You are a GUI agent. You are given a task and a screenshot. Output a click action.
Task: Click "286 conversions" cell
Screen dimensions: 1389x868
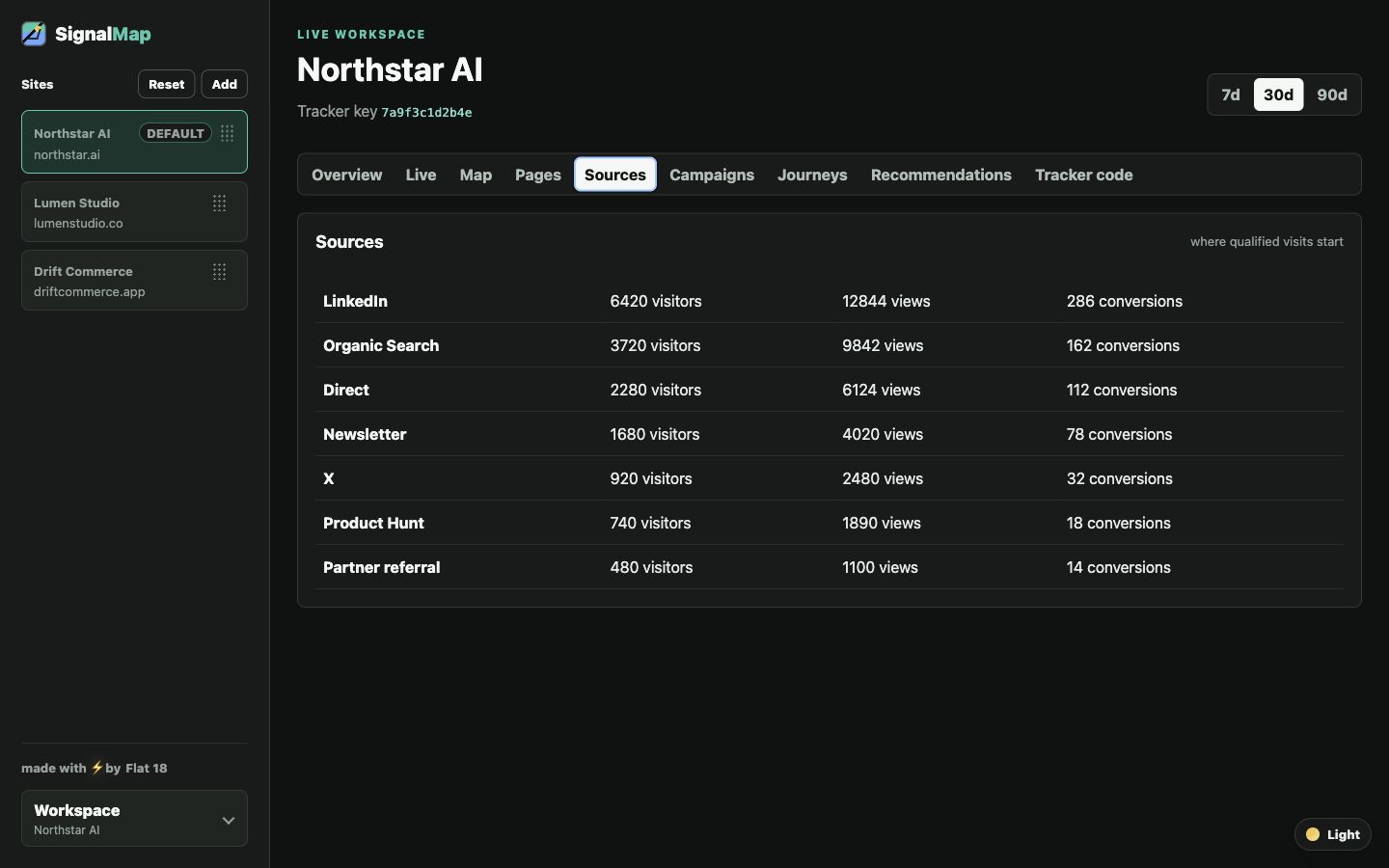[x=1125, y=301]
